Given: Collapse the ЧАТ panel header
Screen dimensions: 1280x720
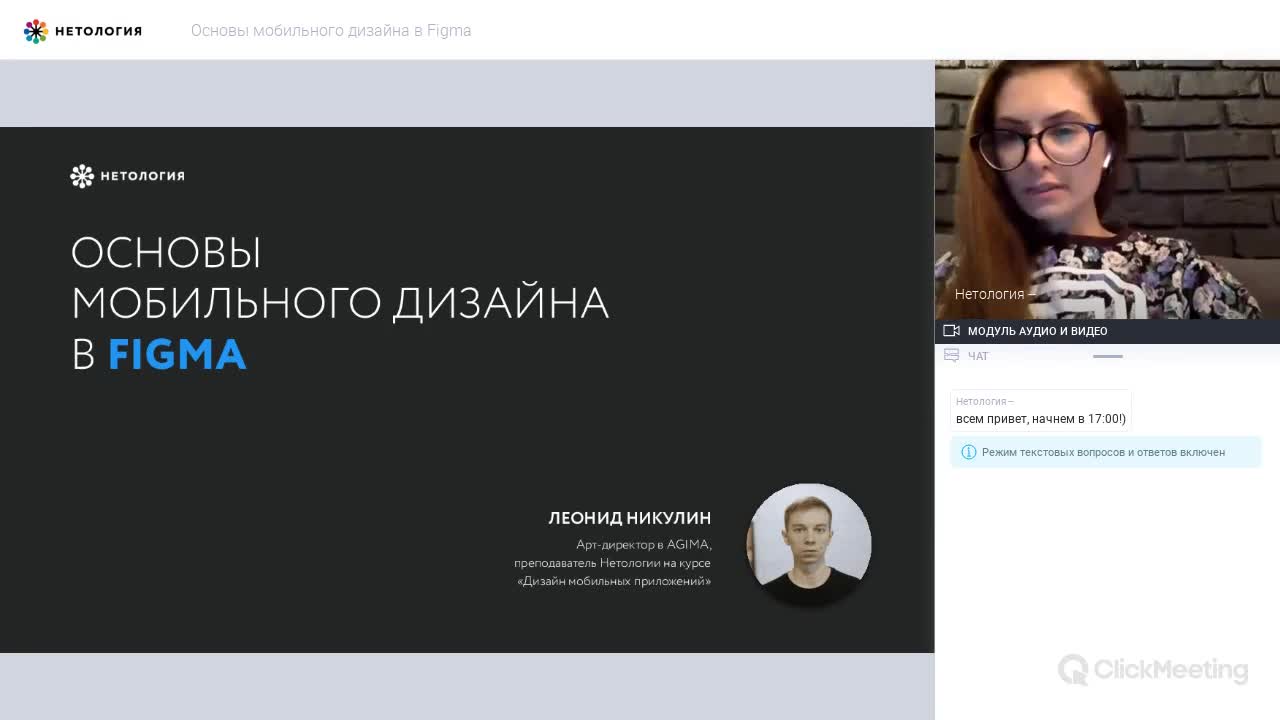Looking at the screenshot, I should 1107,356.
